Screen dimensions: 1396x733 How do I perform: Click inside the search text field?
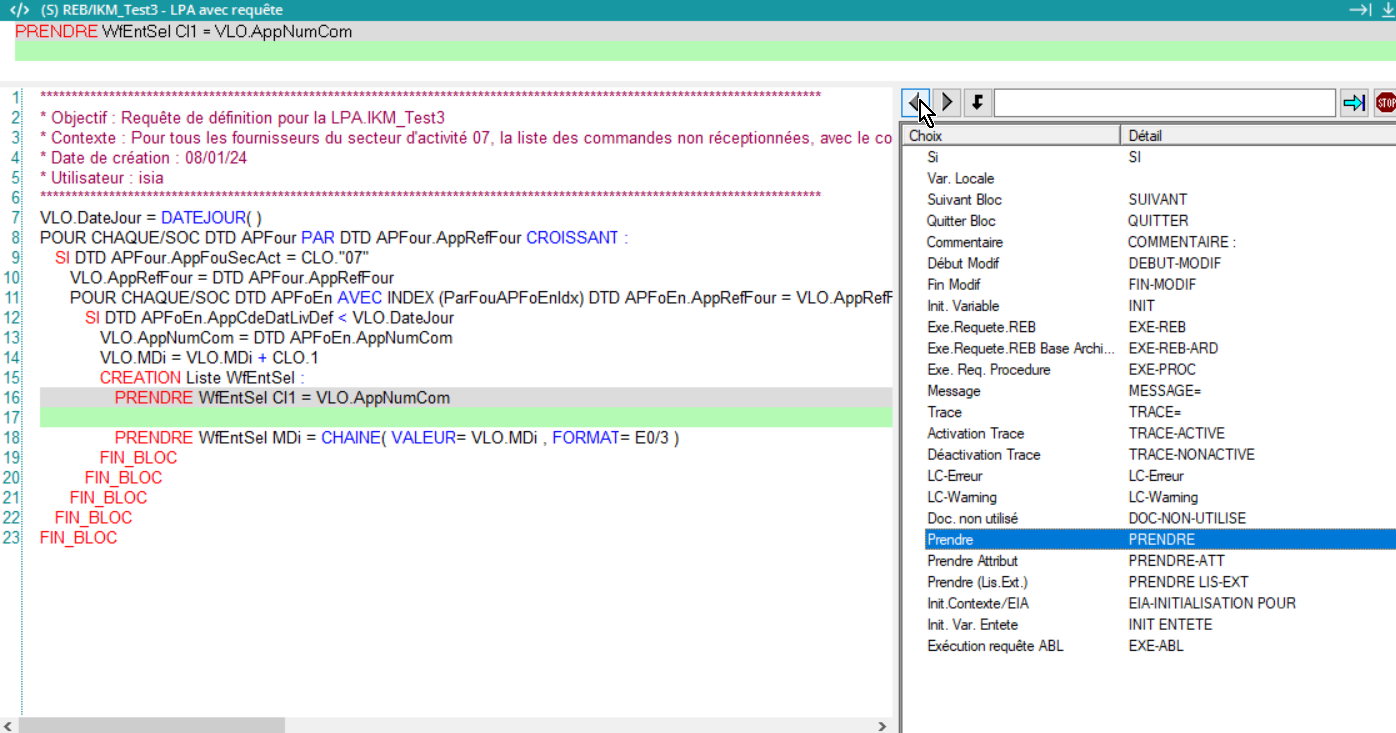(1165, 102)
